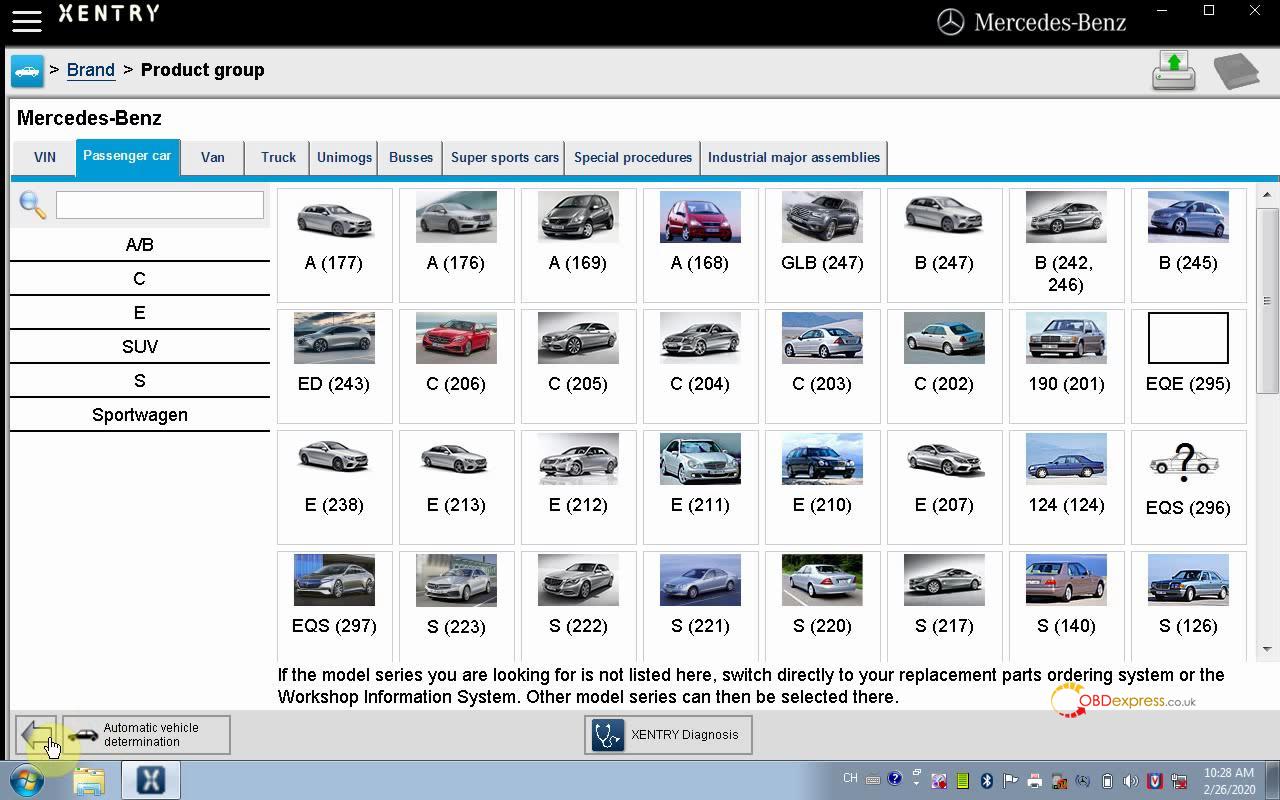Launch XENTRY Diagnosis button
Image resolution: width=1280 pixels, height=800 pixels.
[668, 735]
